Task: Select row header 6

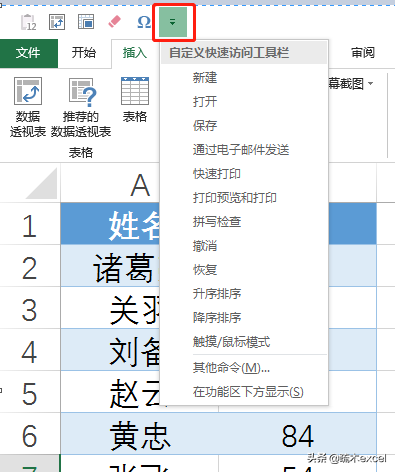Action: (30, 434)
